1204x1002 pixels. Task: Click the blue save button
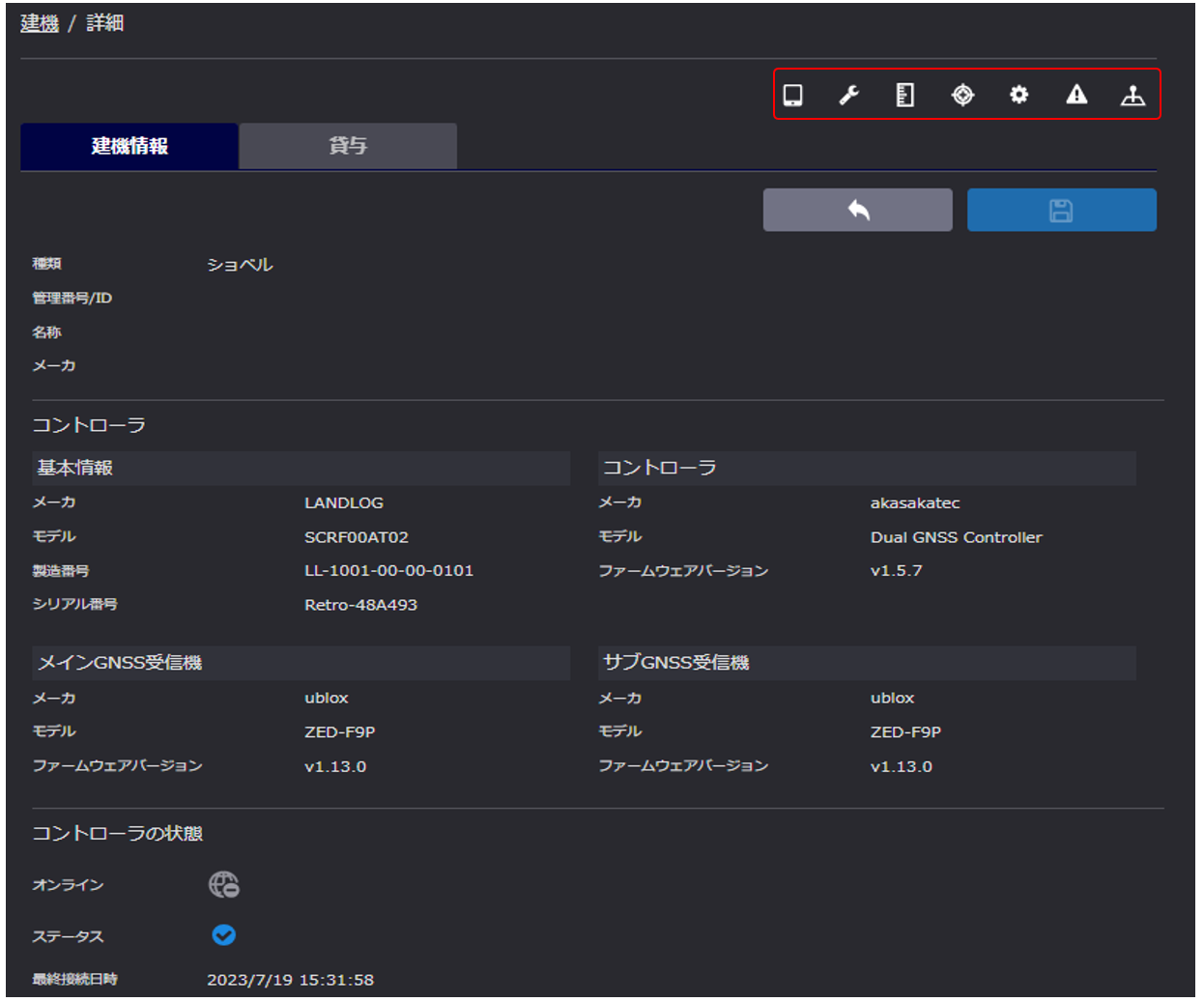1062,210
